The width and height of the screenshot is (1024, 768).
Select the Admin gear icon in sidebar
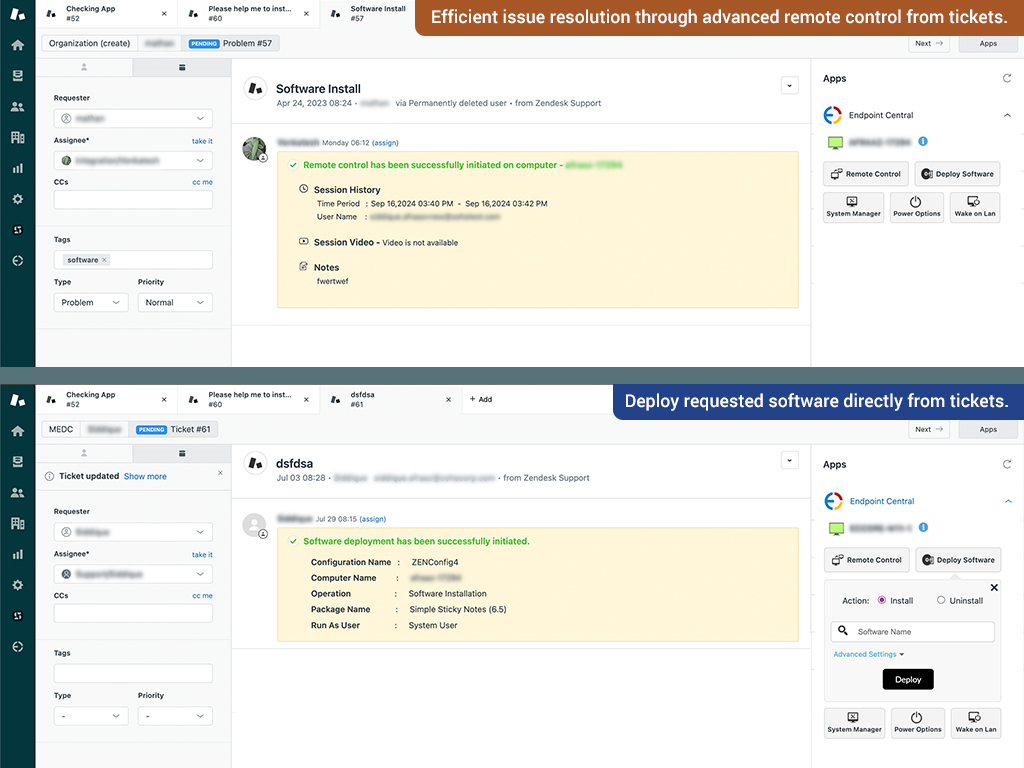click(16, 198)
